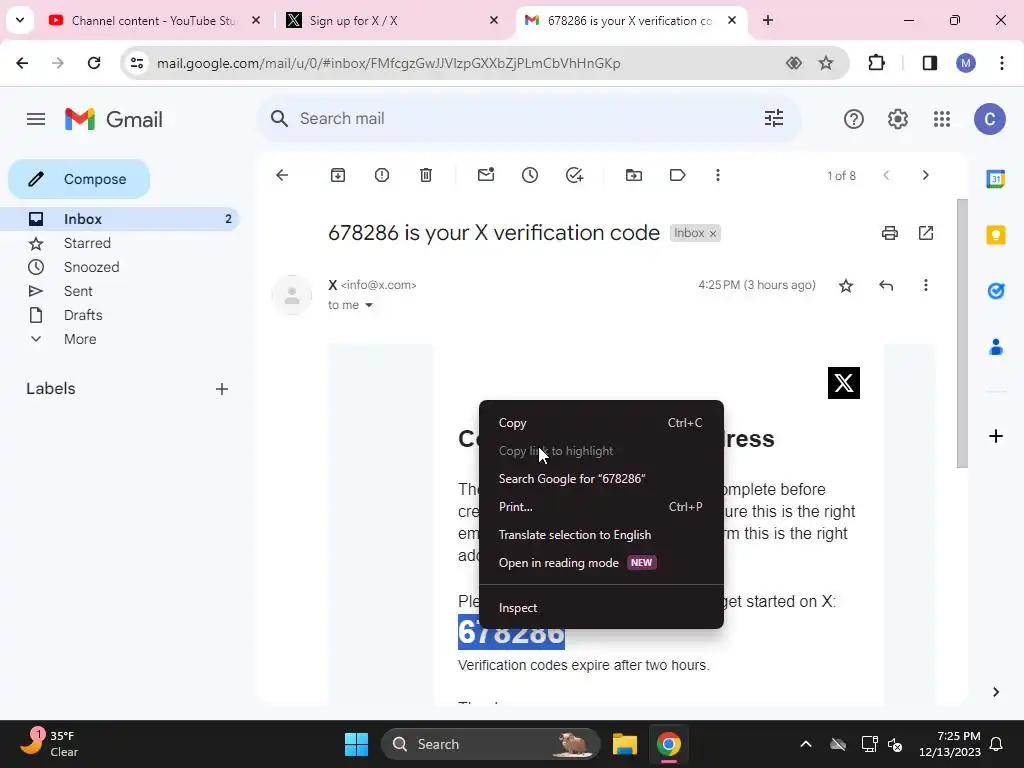1024x768 pixels.
Task: Open Google Calendar side panel
Action: pos(995,178)
